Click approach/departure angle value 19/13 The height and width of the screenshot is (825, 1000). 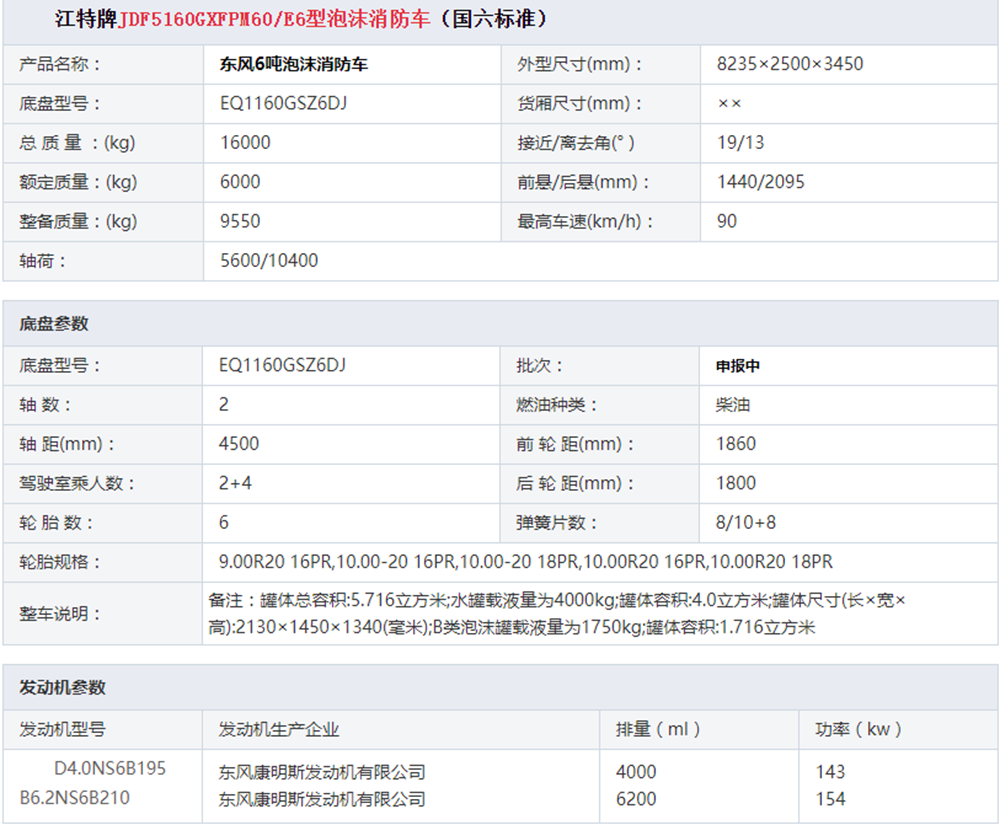point(740,142)
